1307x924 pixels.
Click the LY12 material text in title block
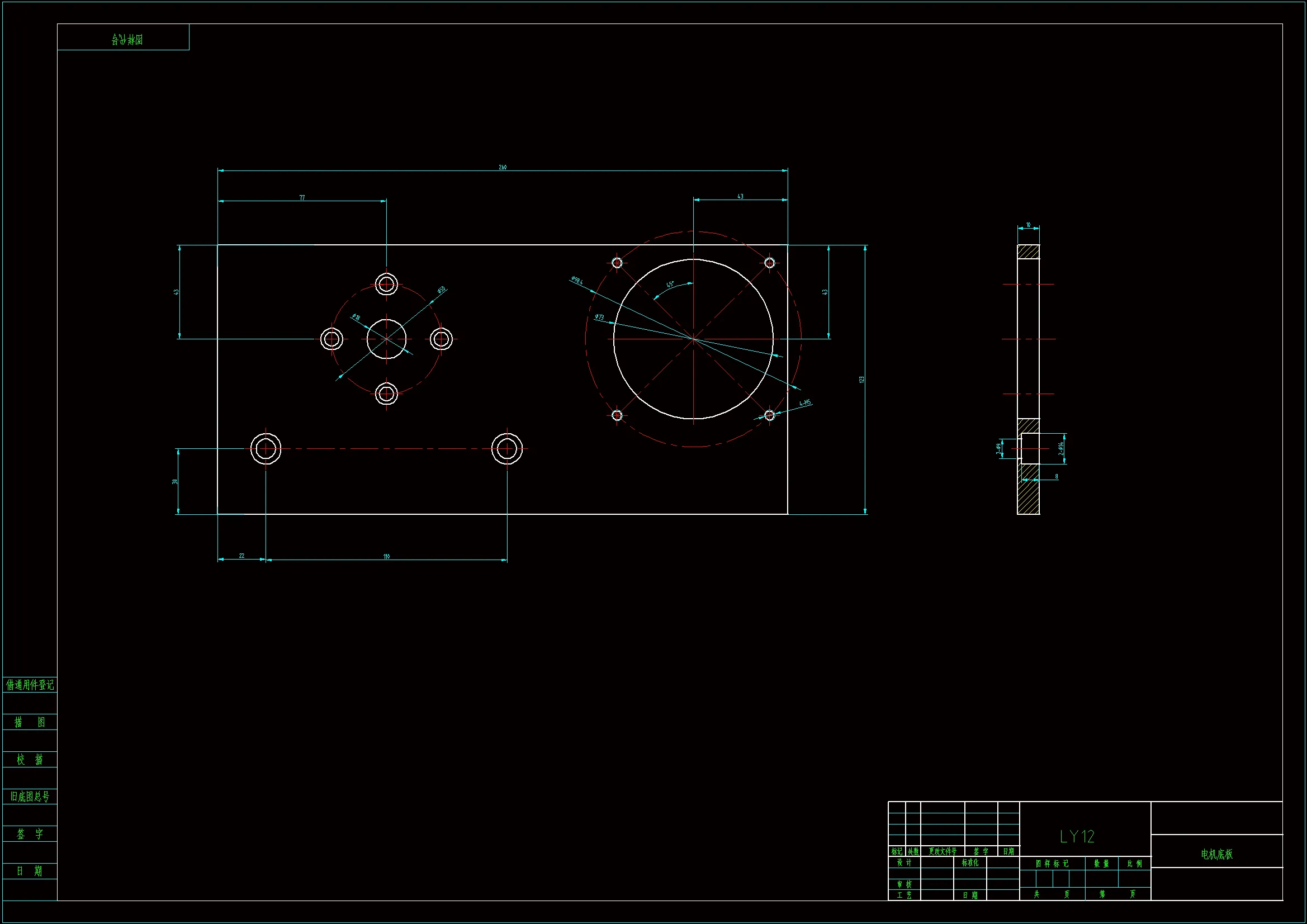pos(1077,836)
